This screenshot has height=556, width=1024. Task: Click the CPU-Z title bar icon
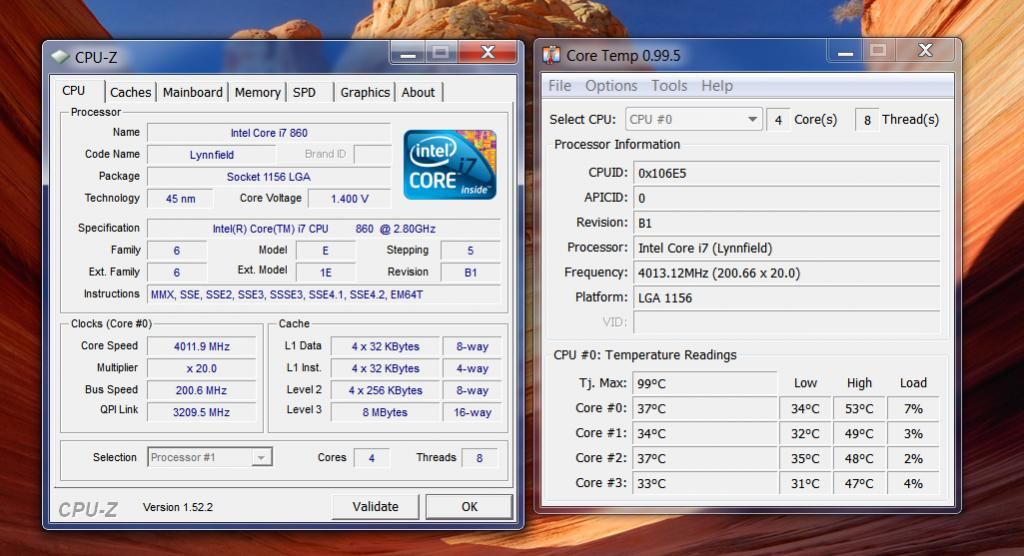click(60, 57)
